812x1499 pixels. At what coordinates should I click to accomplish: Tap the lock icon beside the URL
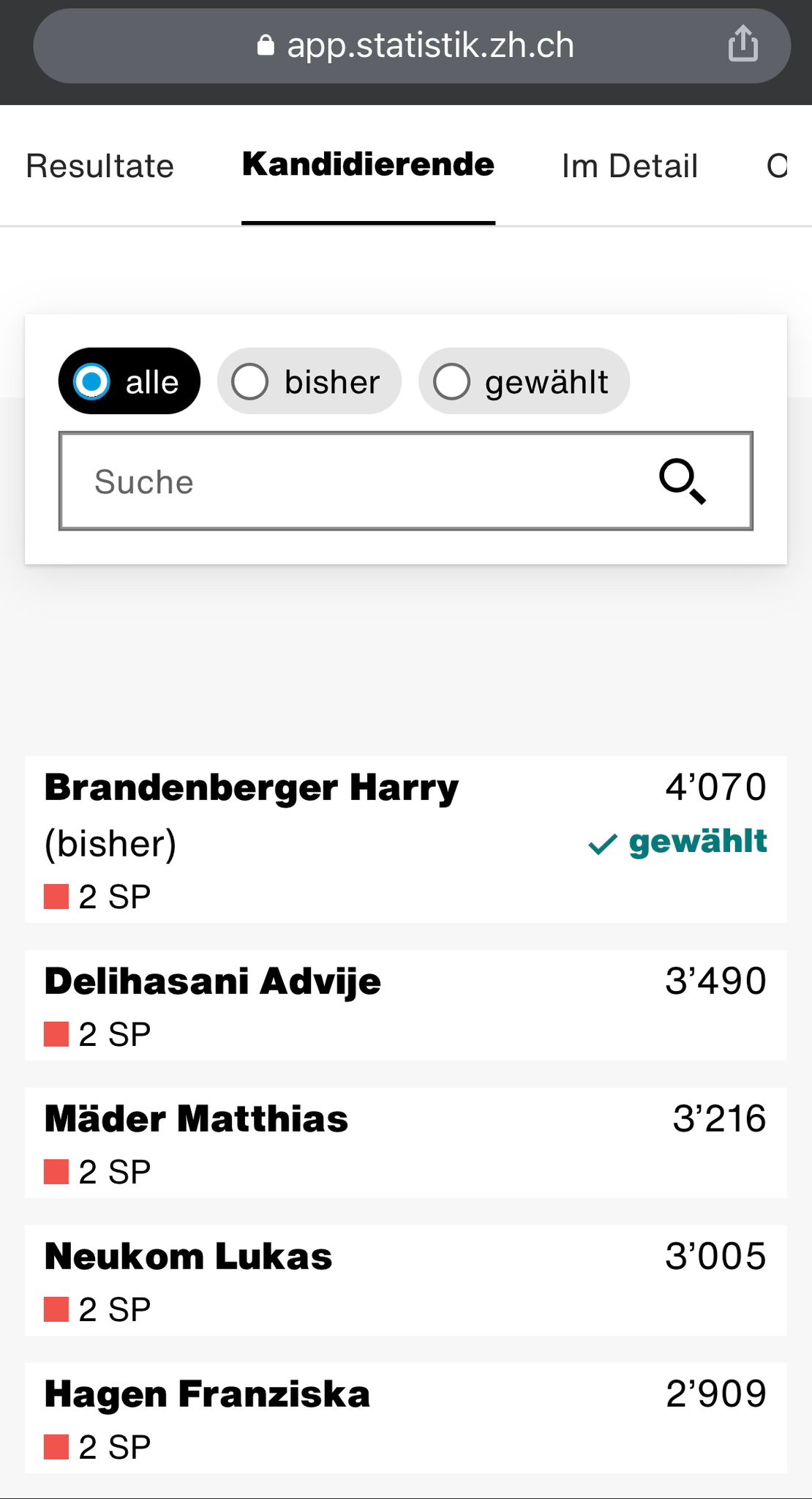point(266,45)
